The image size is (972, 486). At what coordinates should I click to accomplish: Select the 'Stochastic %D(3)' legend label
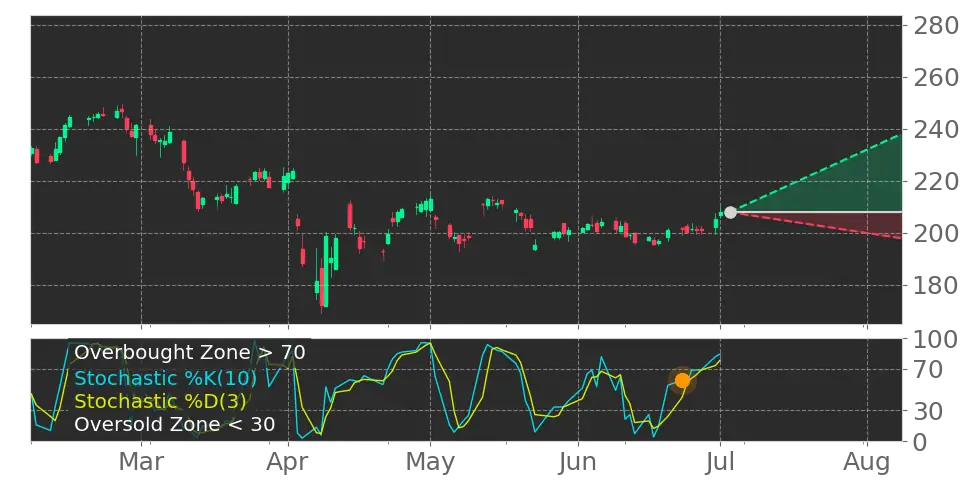160,401
